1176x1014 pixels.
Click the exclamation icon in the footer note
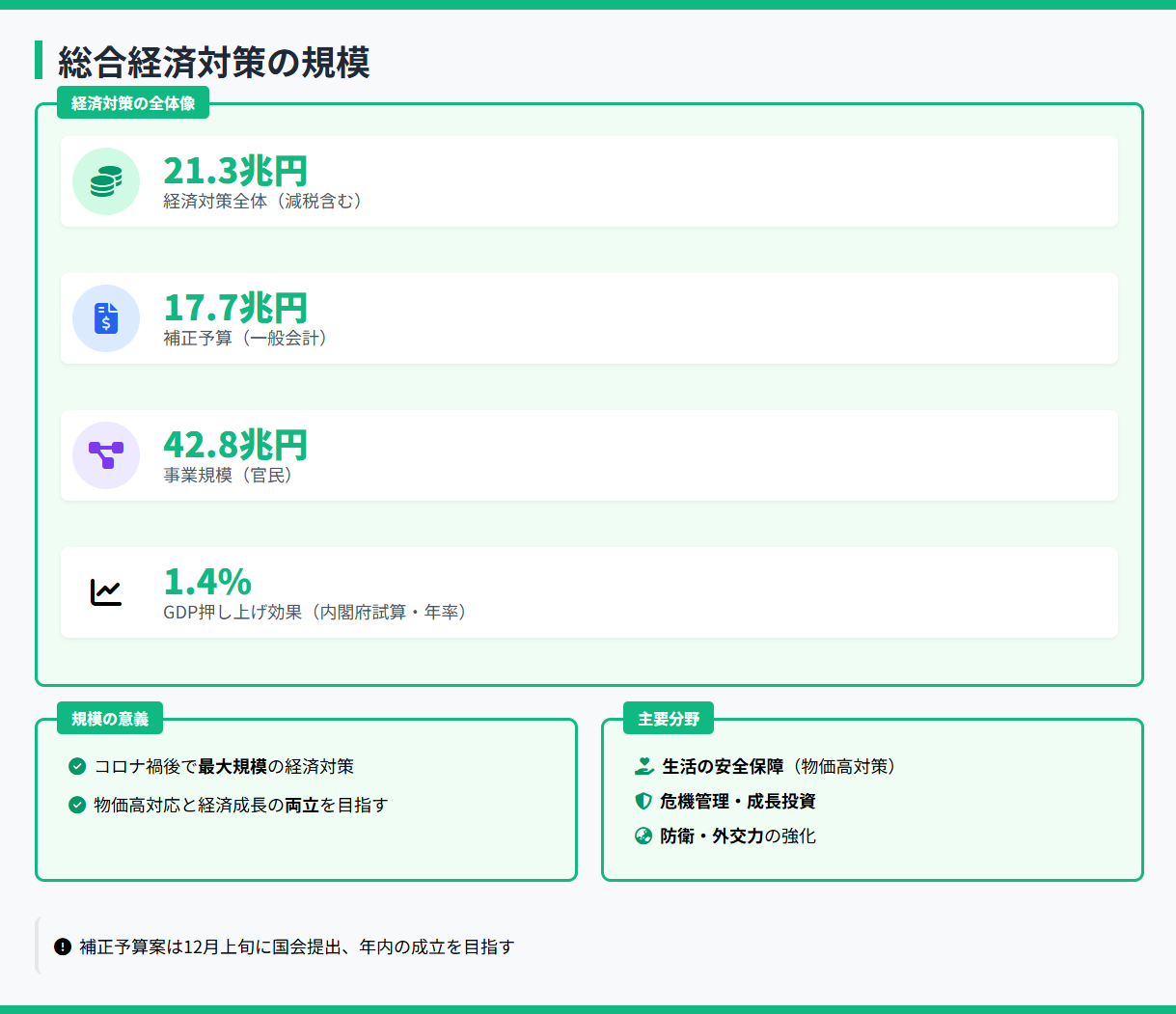tap(63, 947)
